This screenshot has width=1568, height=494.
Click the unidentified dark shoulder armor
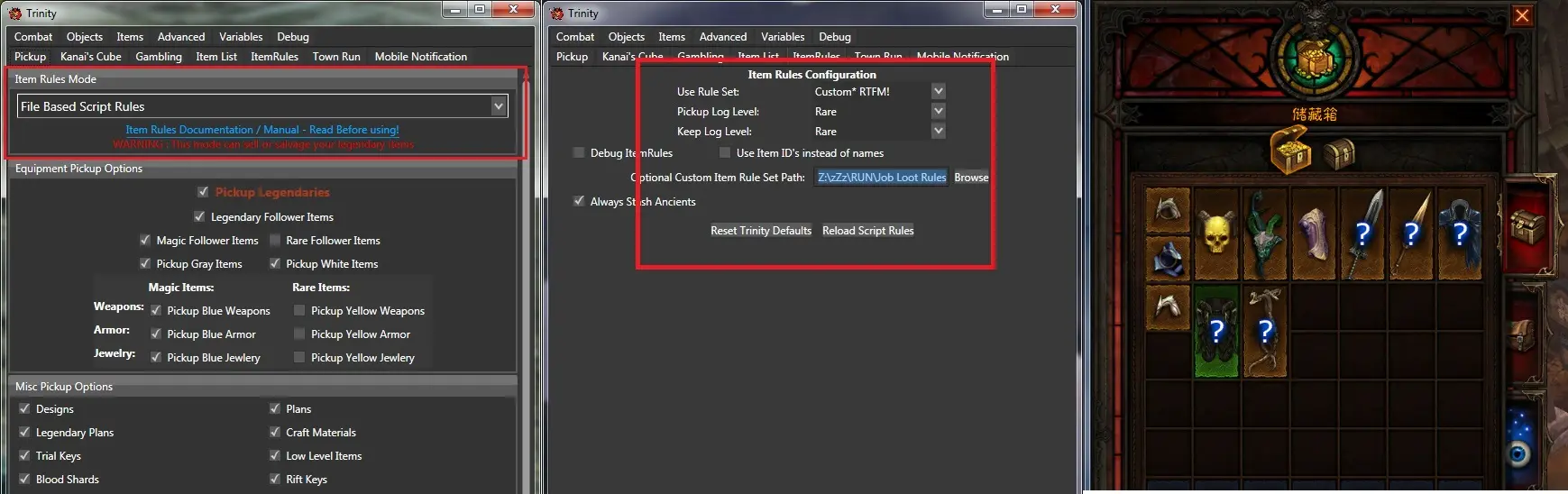(1460, 234)
